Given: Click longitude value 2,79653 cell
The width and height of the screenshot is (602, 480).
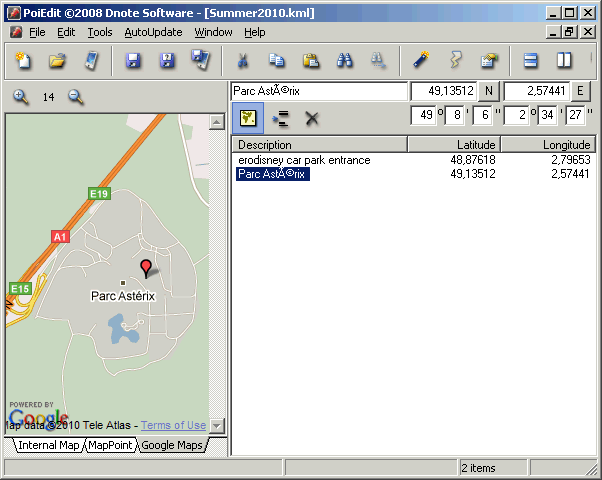Looking at the screenshot, I should tap(571, 160).
